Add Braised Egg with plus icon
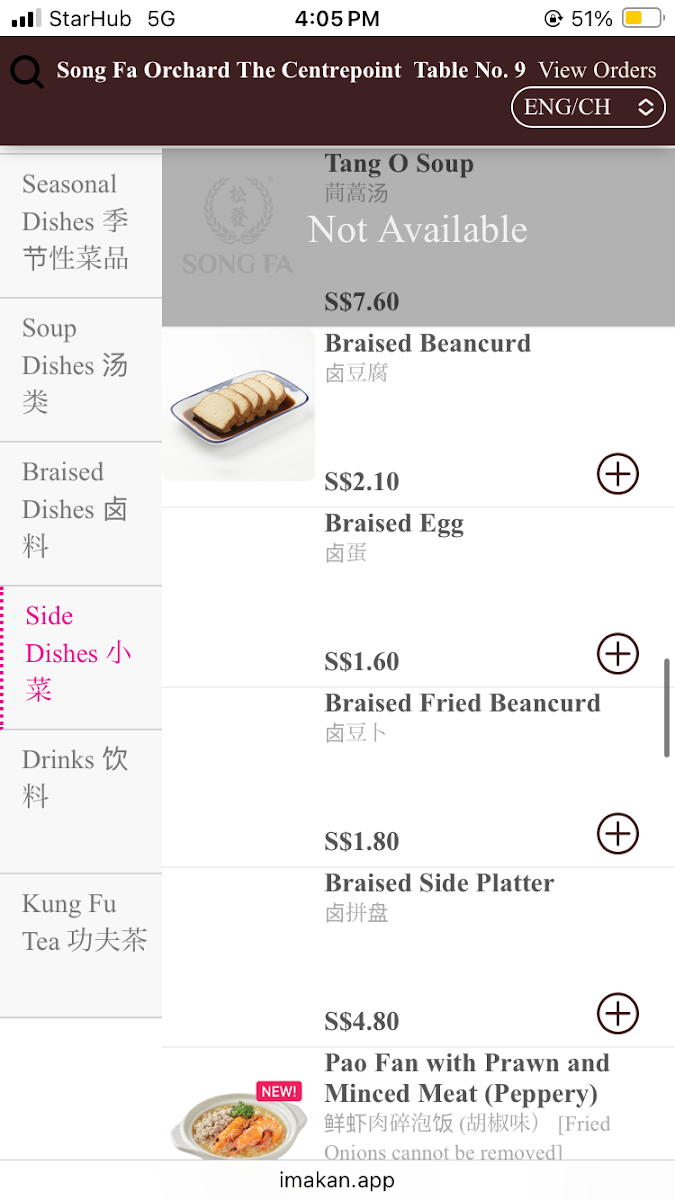The width and height of the screenshot is (675, 1200). 617,654
